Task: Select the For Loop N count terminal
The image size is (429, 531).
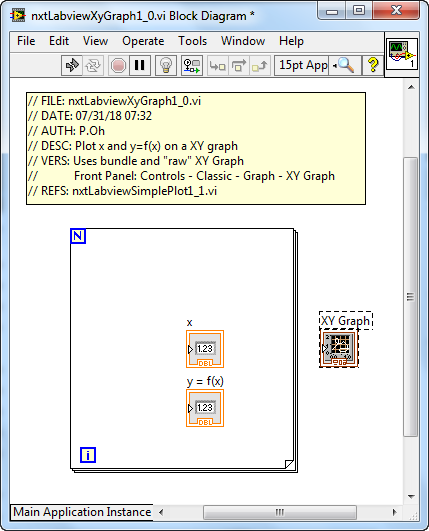Action: click(x=78, y=236)
